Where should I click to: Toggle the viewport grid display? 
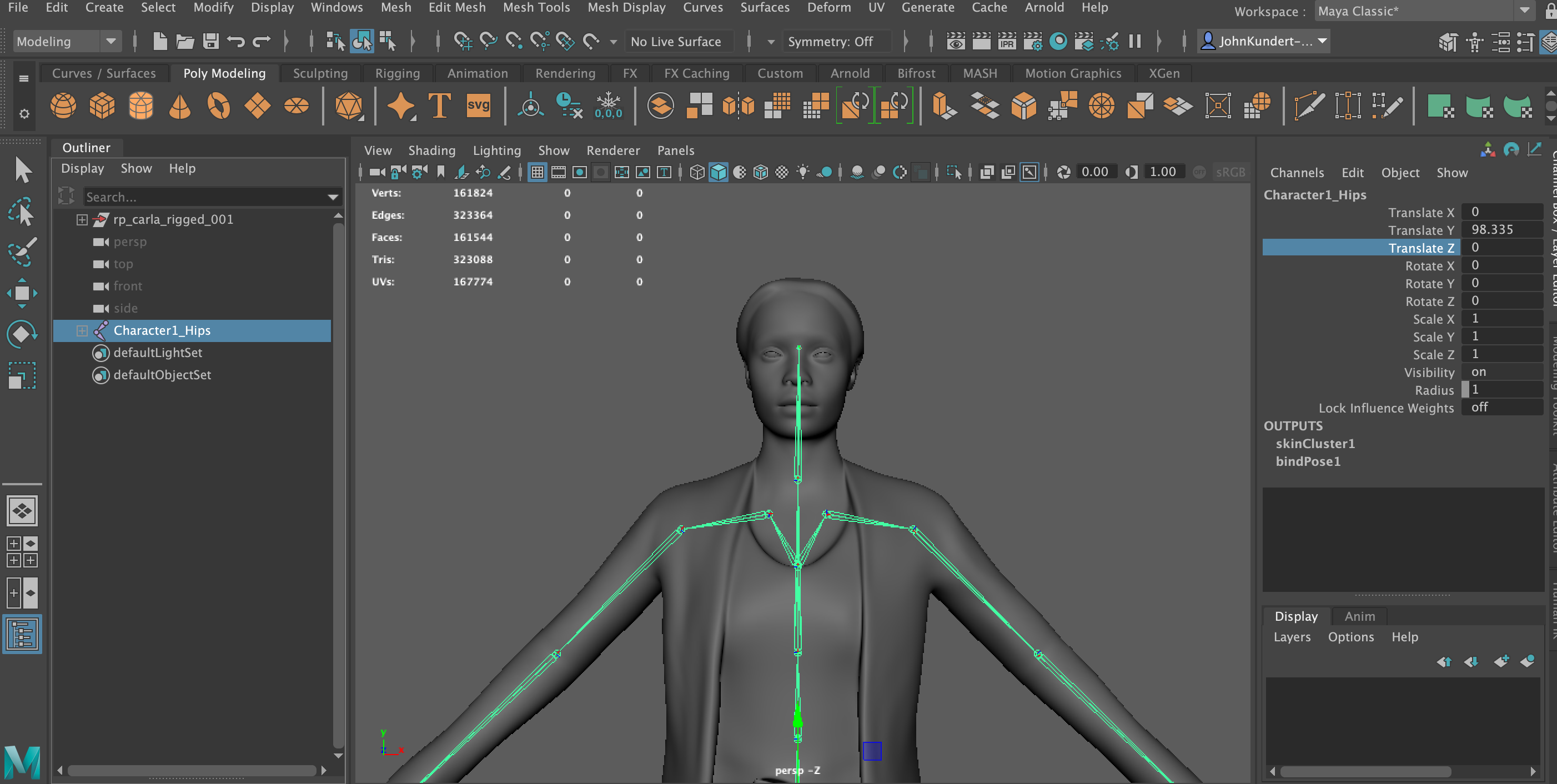[537, 173]
